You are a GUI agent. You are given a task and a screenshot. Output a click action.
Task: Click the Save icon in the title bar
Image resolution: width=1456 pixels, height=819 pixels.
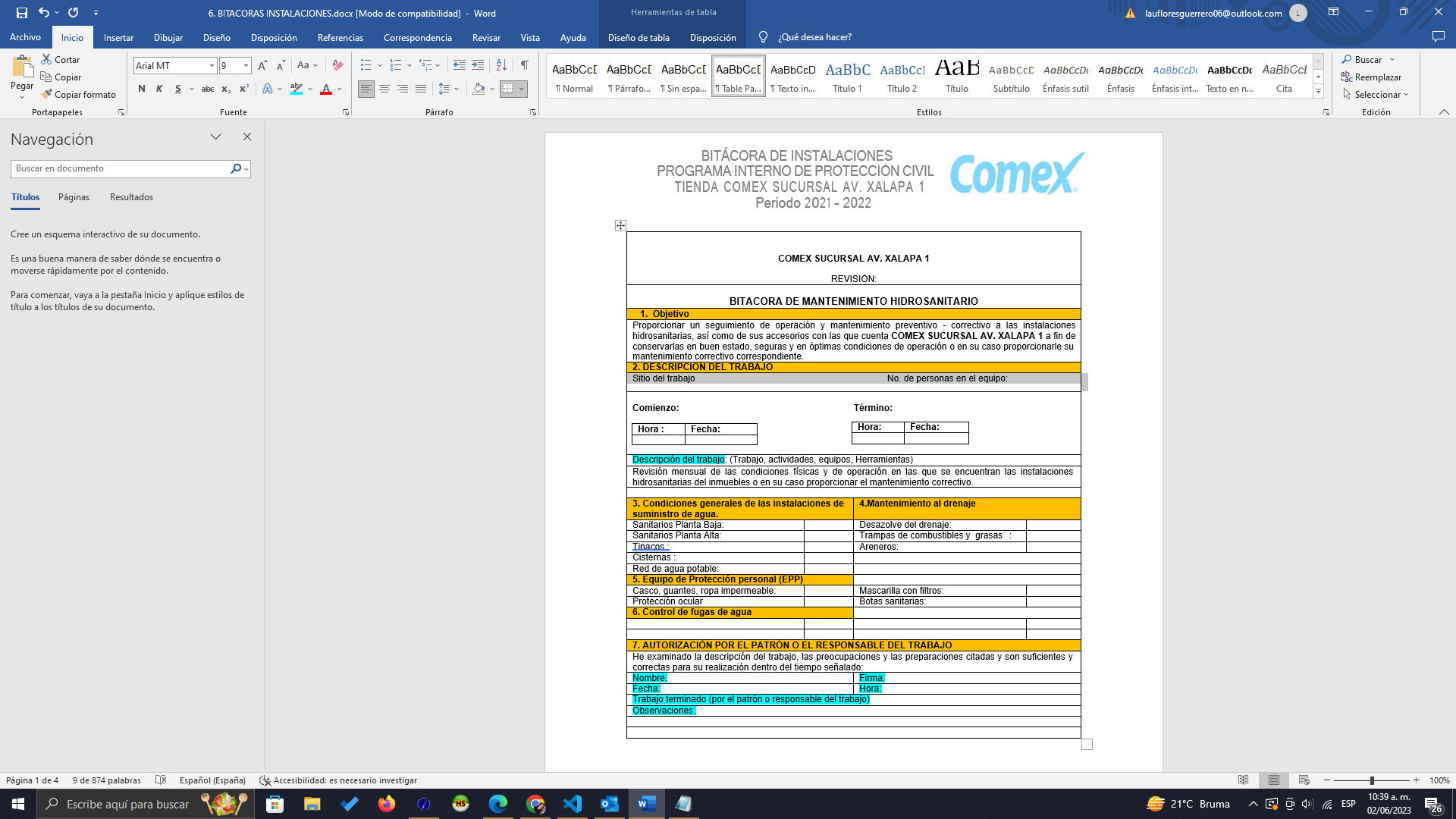[x=21, y=13]
